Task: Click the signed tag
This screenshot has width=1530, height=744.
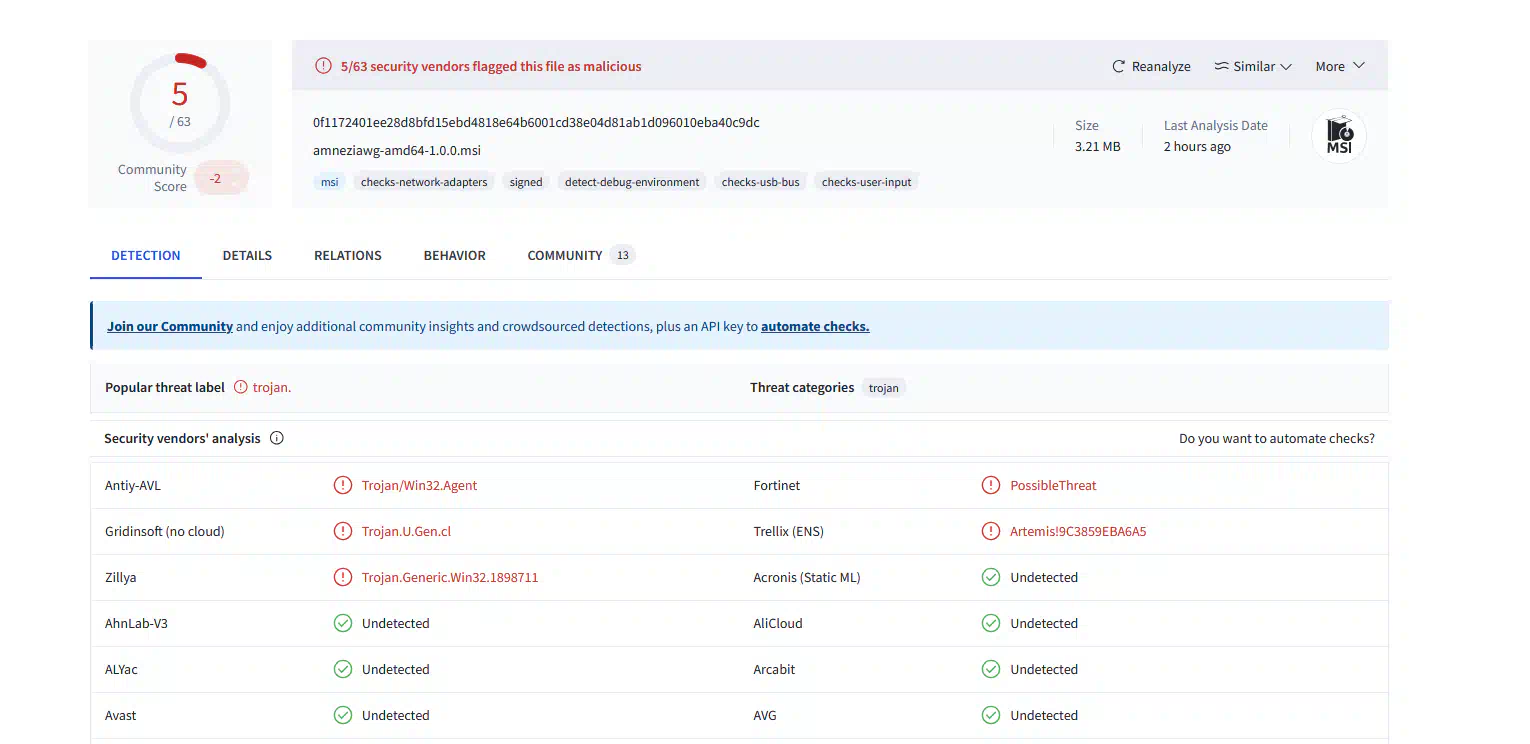Action: [526, 182]
